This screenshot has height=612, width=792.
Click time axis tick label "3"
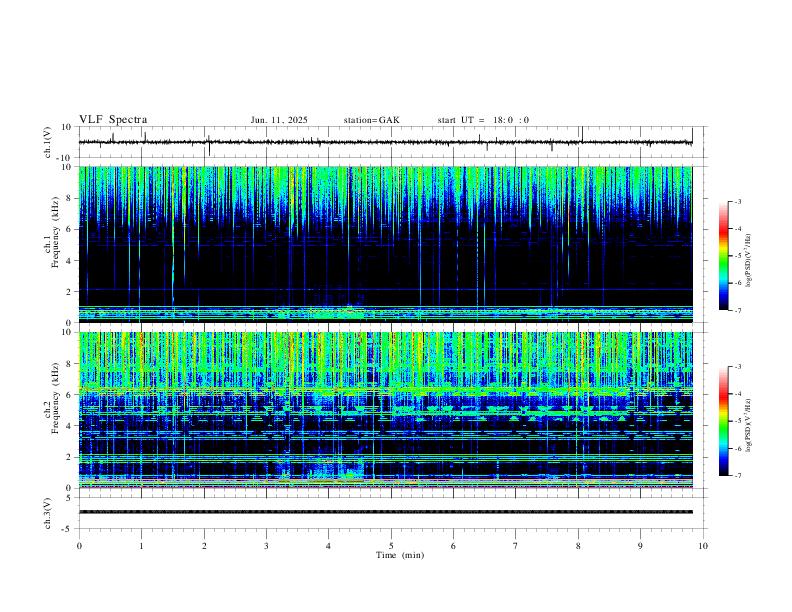click(x=266, y=546)
